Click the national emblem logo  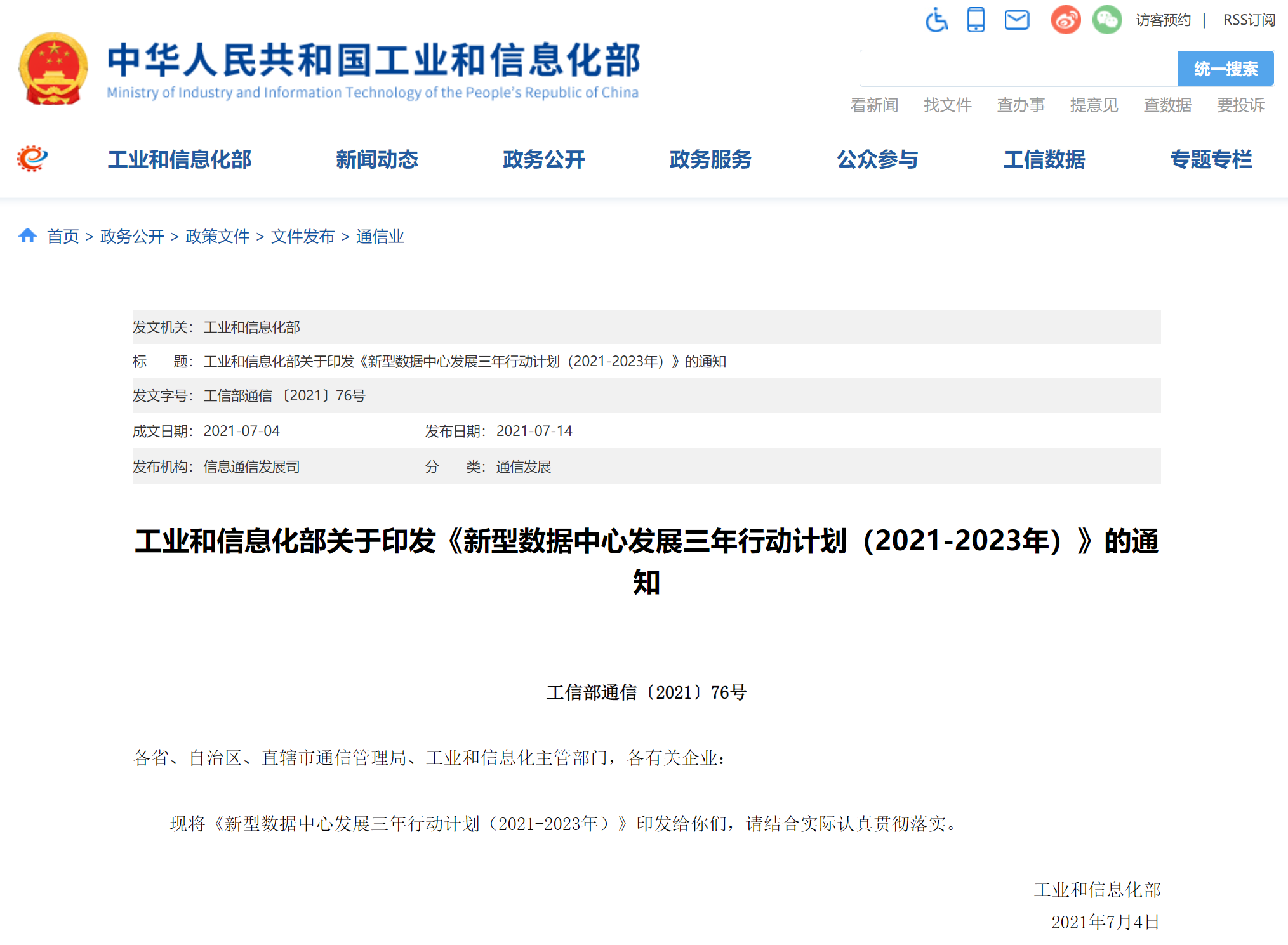54,70
